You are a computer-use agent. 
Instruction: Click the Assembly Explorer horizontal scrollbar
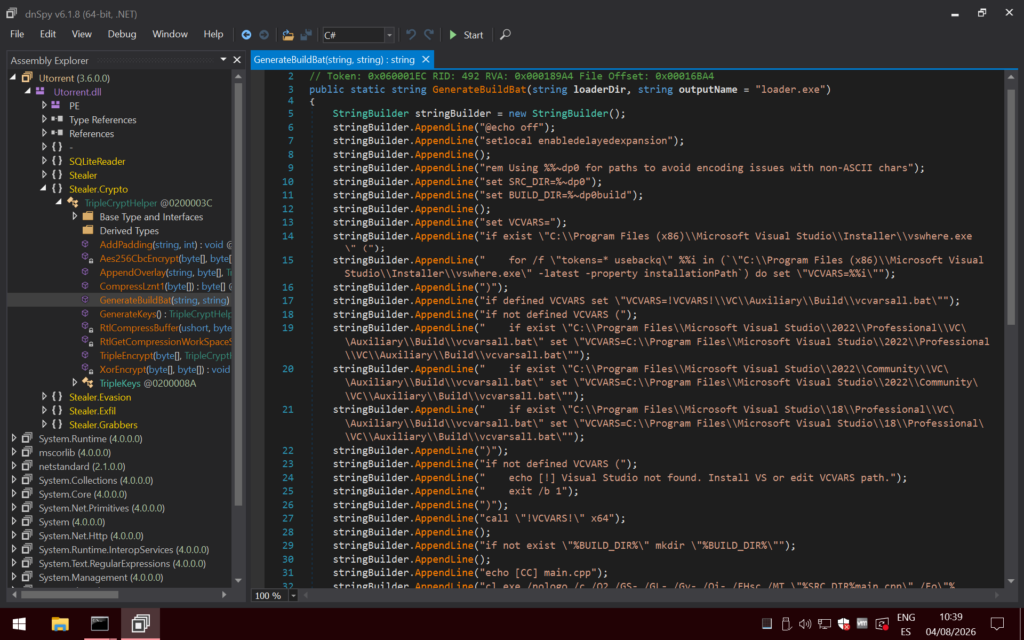tap(69, 595)
